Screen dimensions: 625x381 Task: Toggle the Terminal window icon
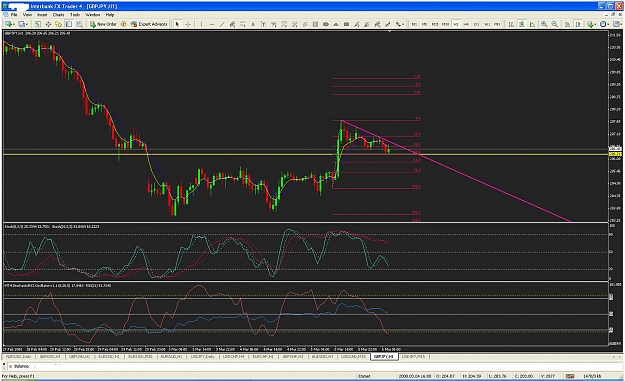(x=69, y=24)
